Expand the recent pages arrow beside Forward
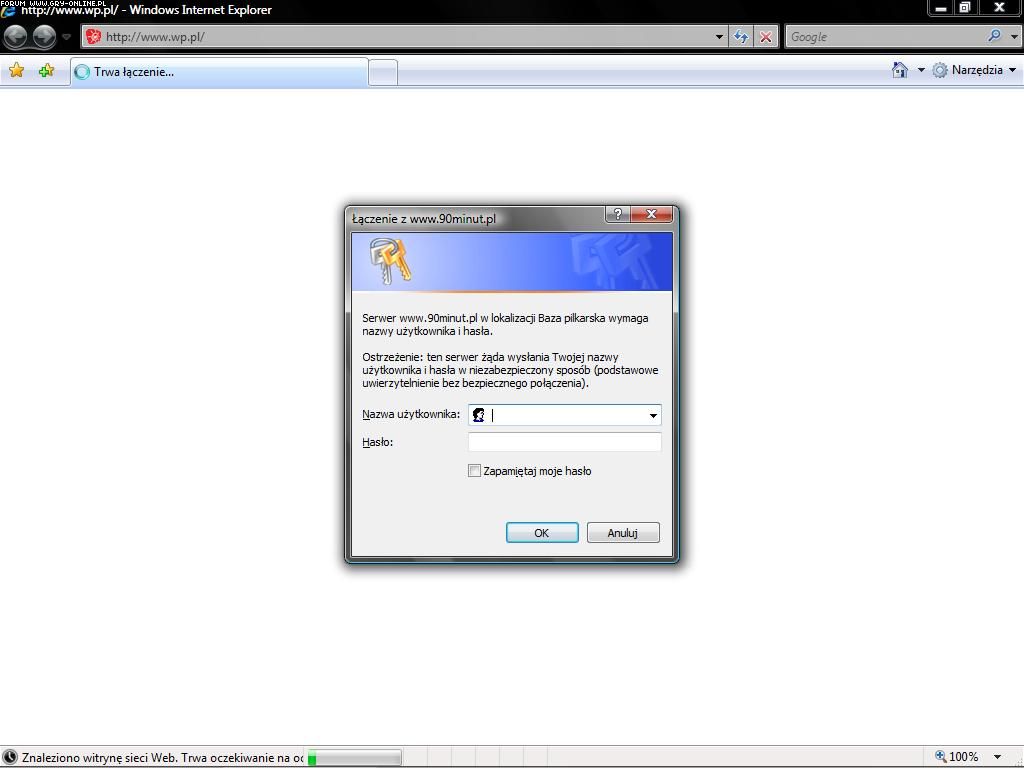1024x768 pixels. click(x=67, y=37)
